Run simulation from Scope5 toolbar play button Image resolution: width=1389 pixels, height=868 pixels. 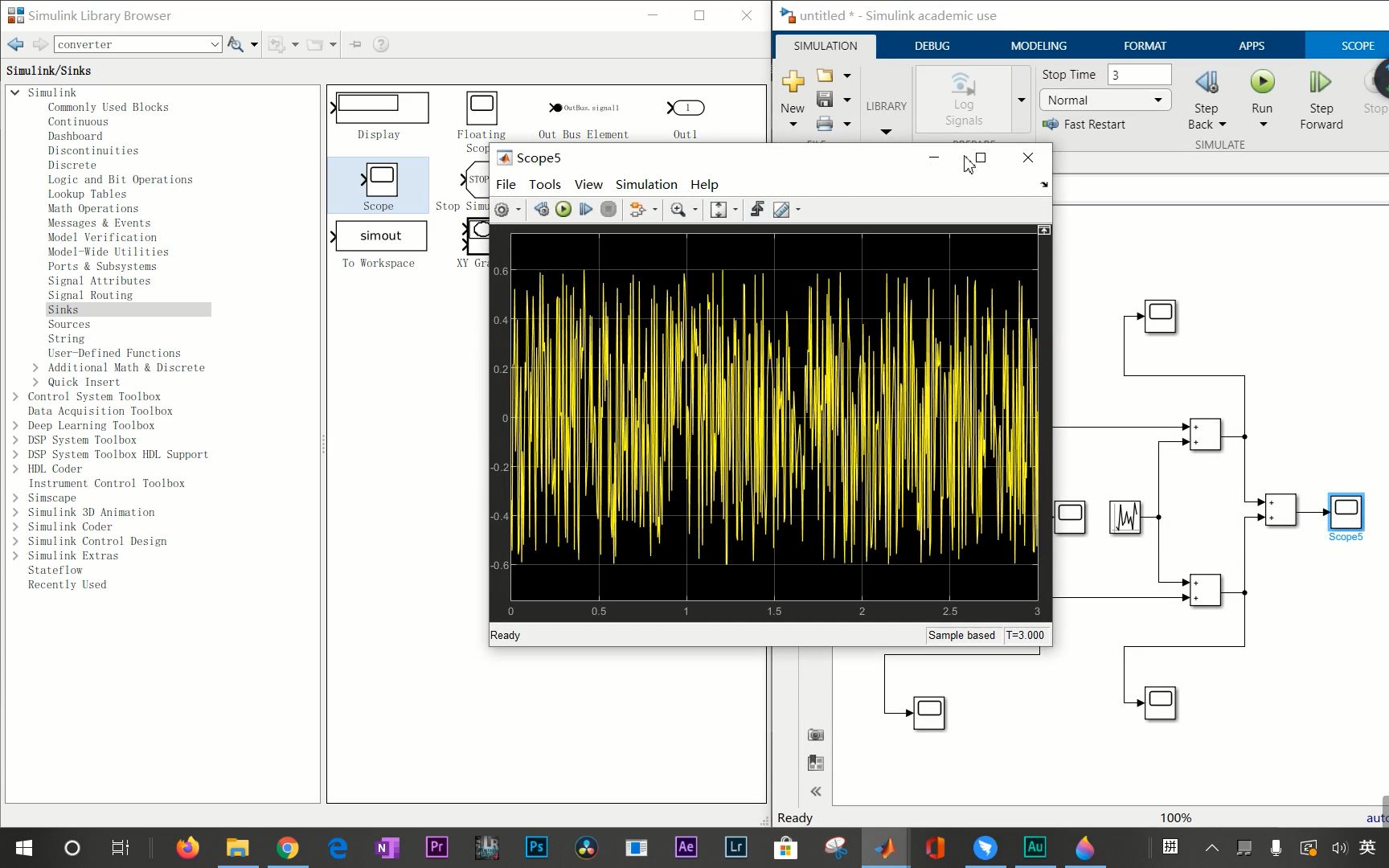[563, 210]
